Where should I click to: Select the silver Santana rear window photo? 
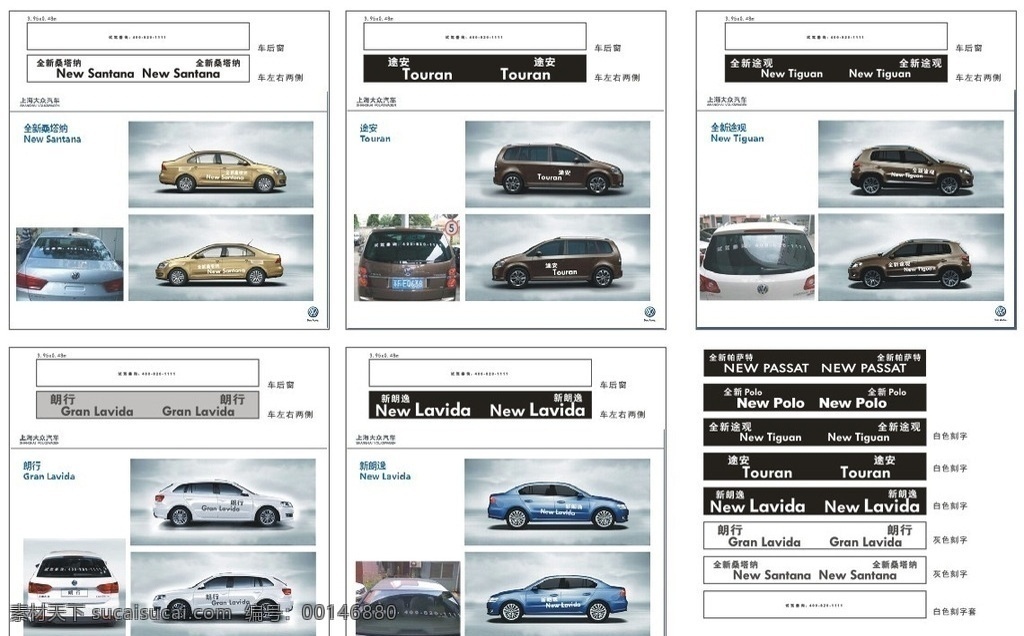point(70,264)
